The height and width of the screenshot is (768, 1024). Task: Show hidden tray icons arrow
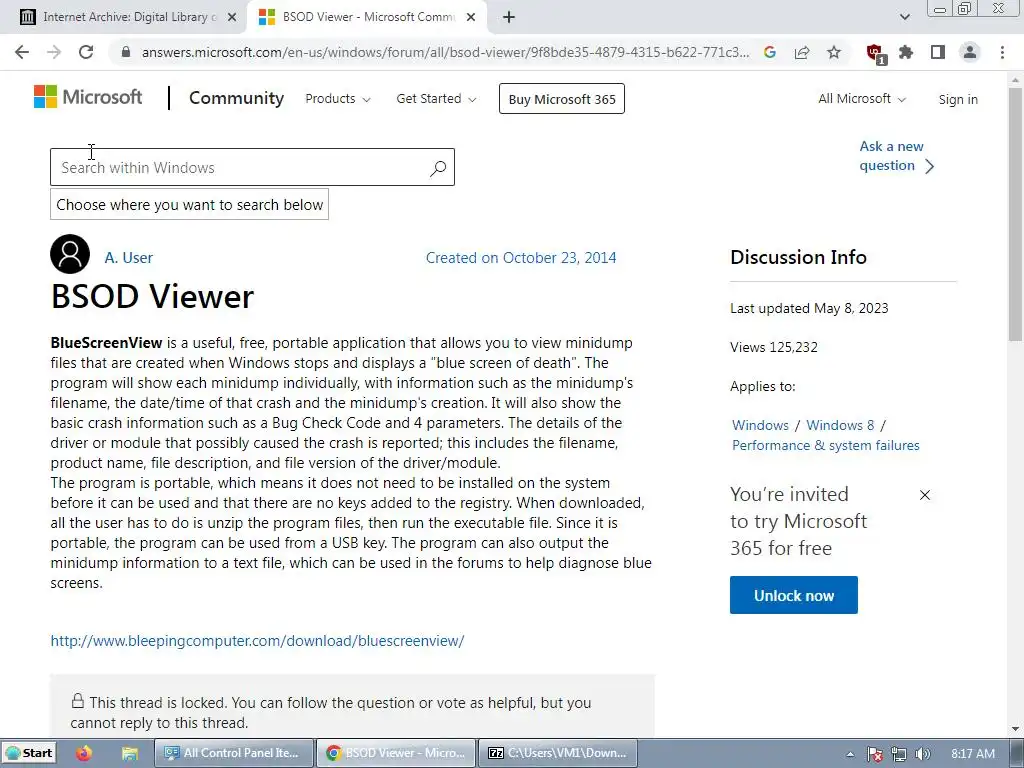850,754
